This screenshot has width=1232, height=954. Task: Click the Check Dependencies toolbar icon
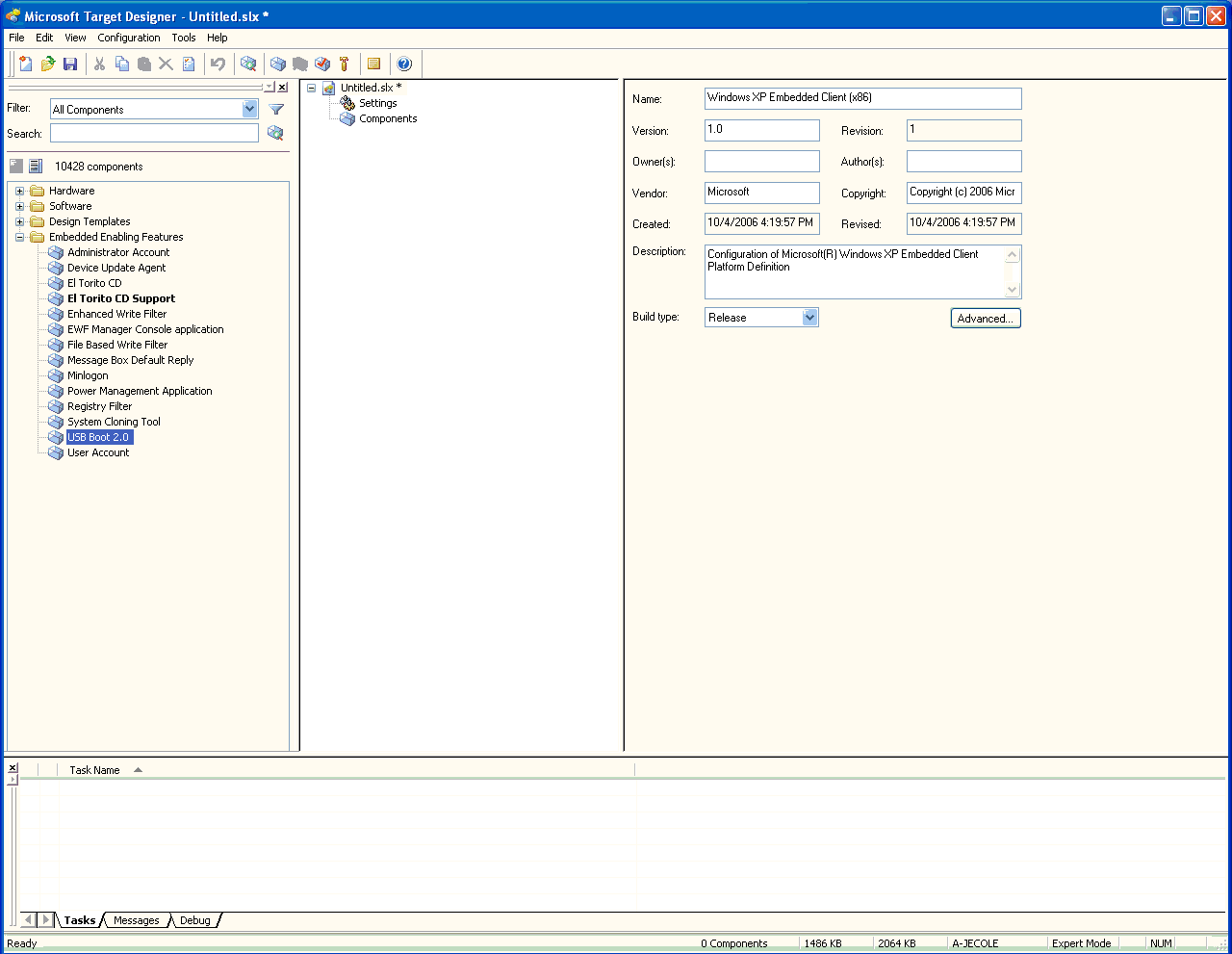click(x=322, y=64)
